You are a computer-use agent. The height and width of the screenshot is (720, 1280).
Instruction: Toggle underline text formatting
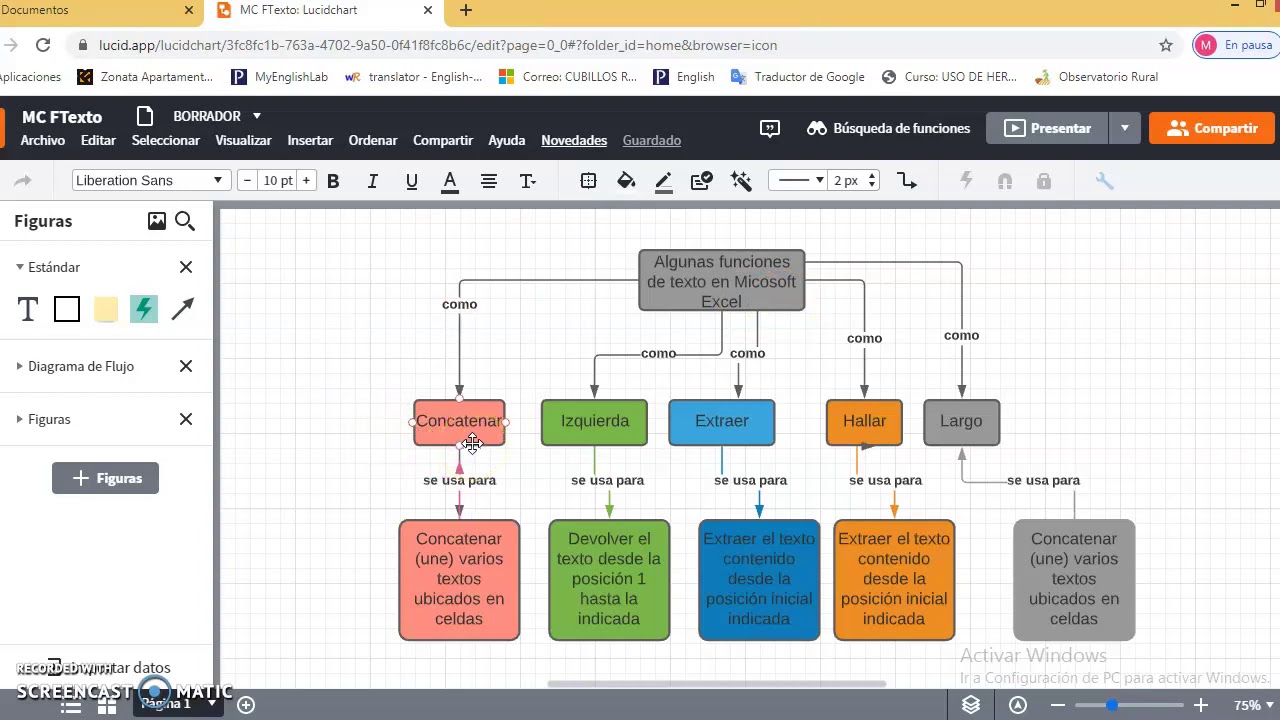(411, 181)
